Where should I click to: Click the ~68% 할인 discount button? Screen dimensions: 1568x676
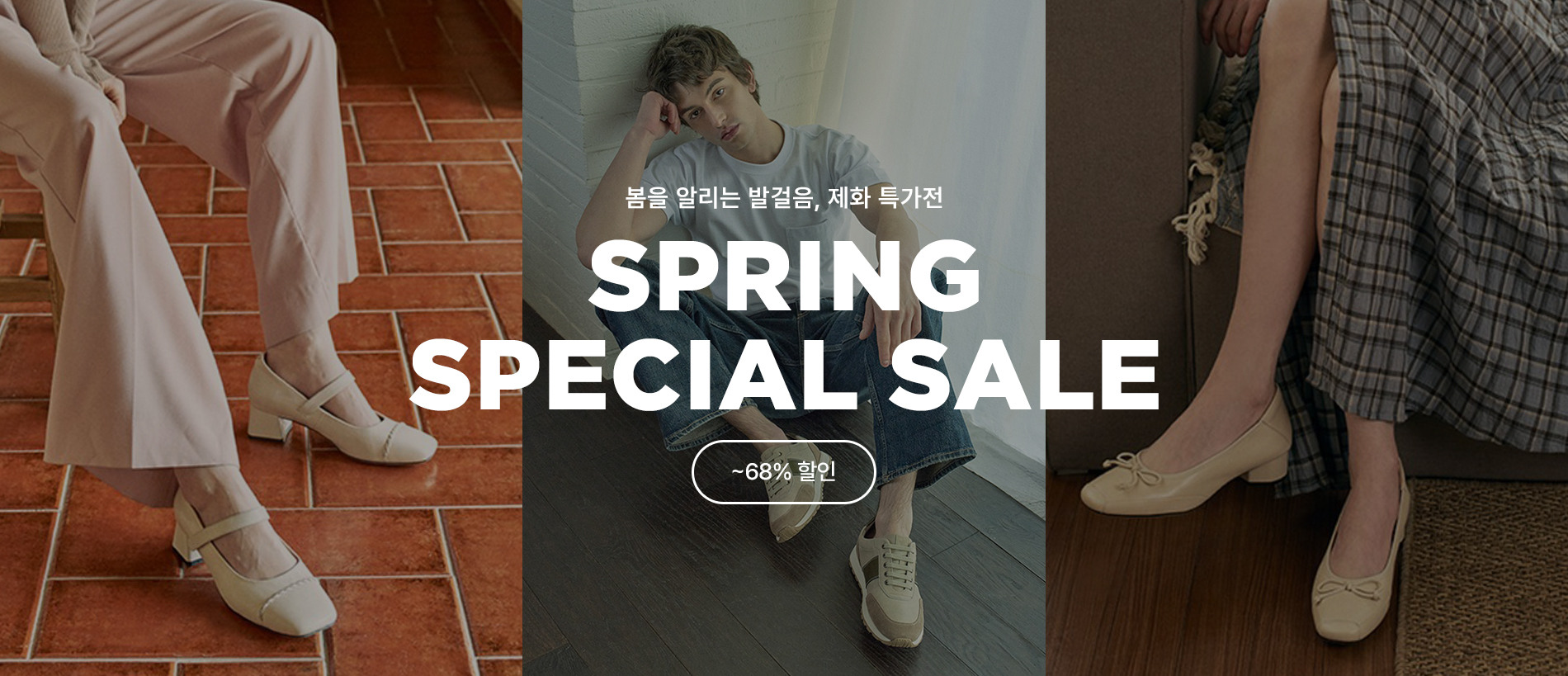783,472
